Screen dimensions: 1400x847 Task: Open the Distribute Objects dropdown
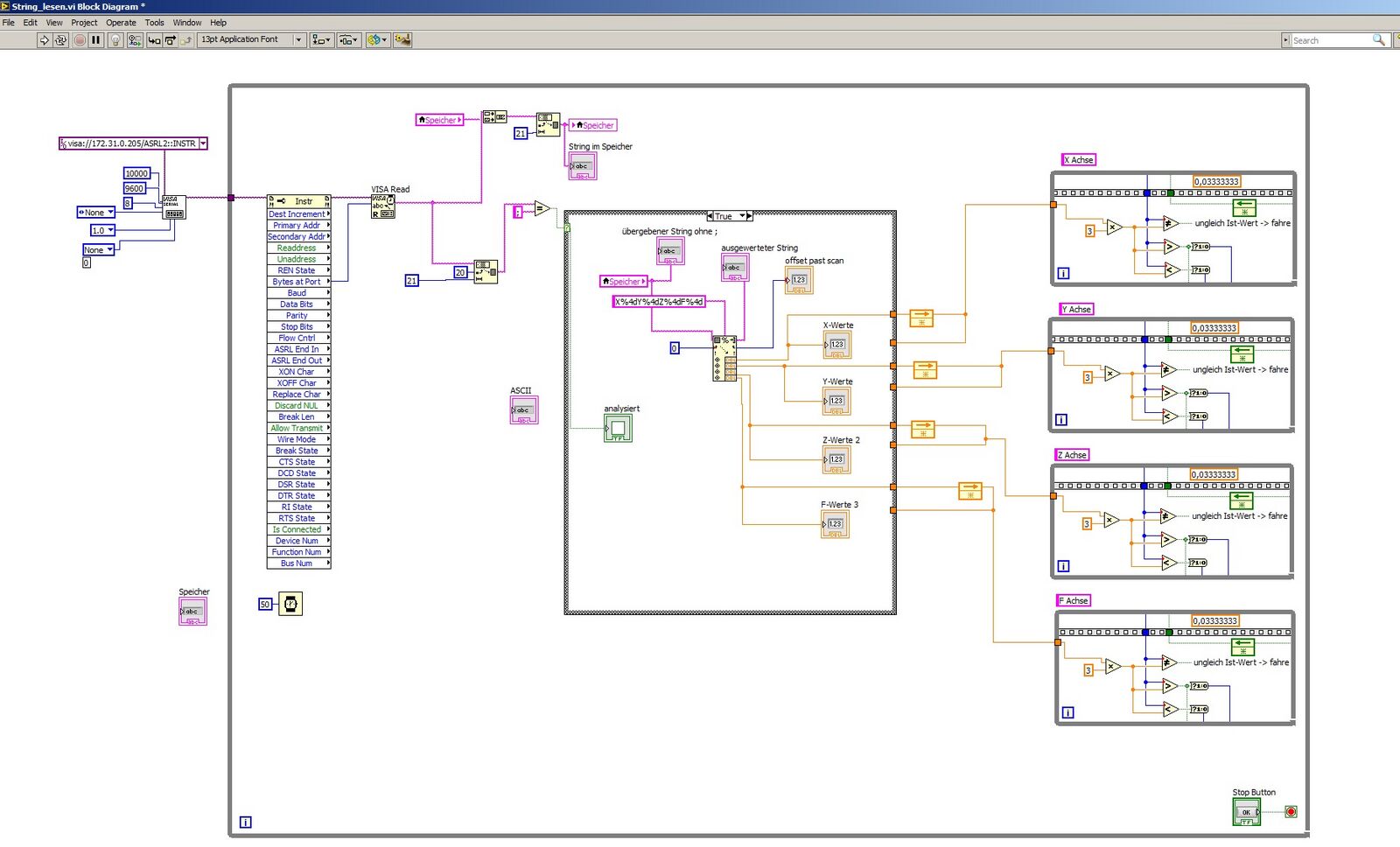coord(348,40)
